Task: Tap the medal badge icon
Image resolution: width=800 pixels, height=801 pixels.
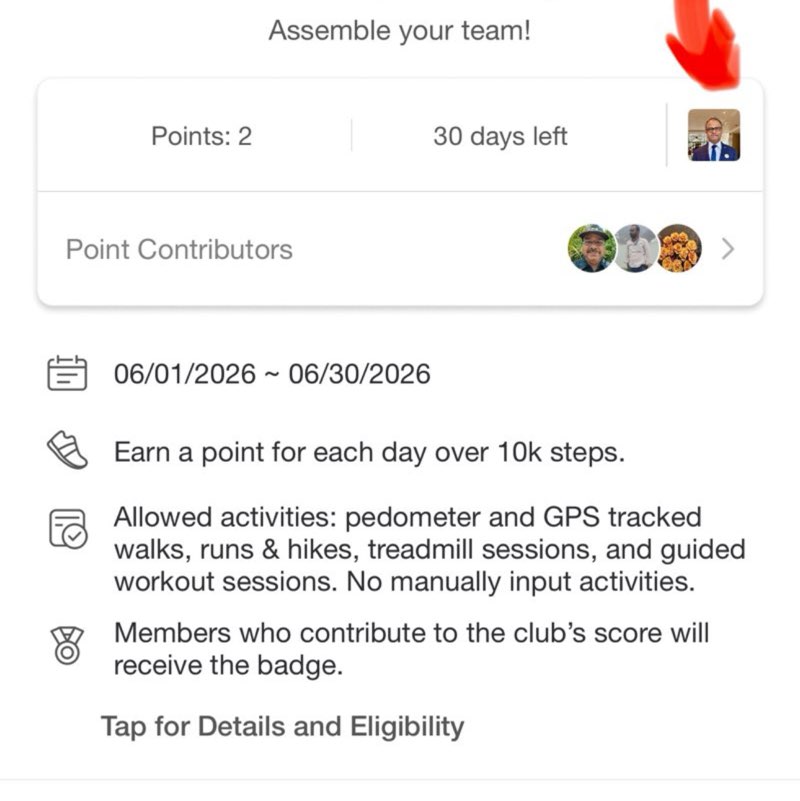Action: coord(67,646)
